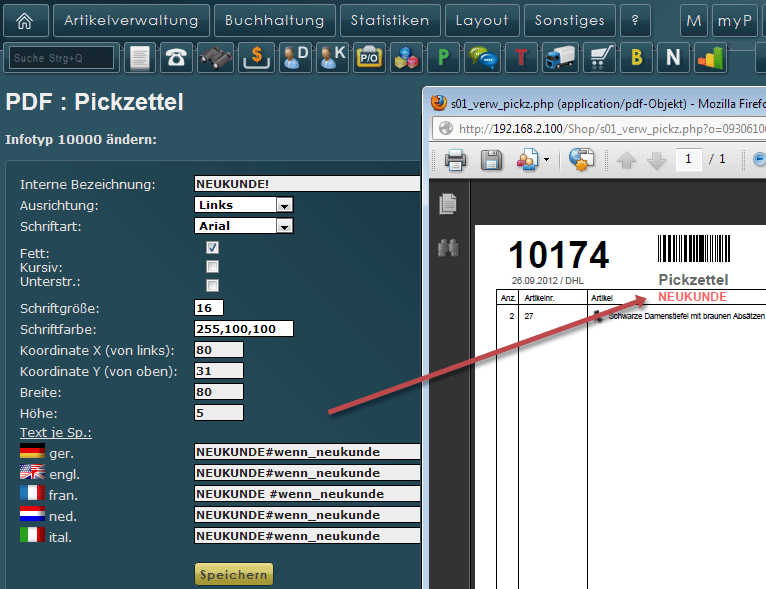Click the French flag icon

coord(32,493)
